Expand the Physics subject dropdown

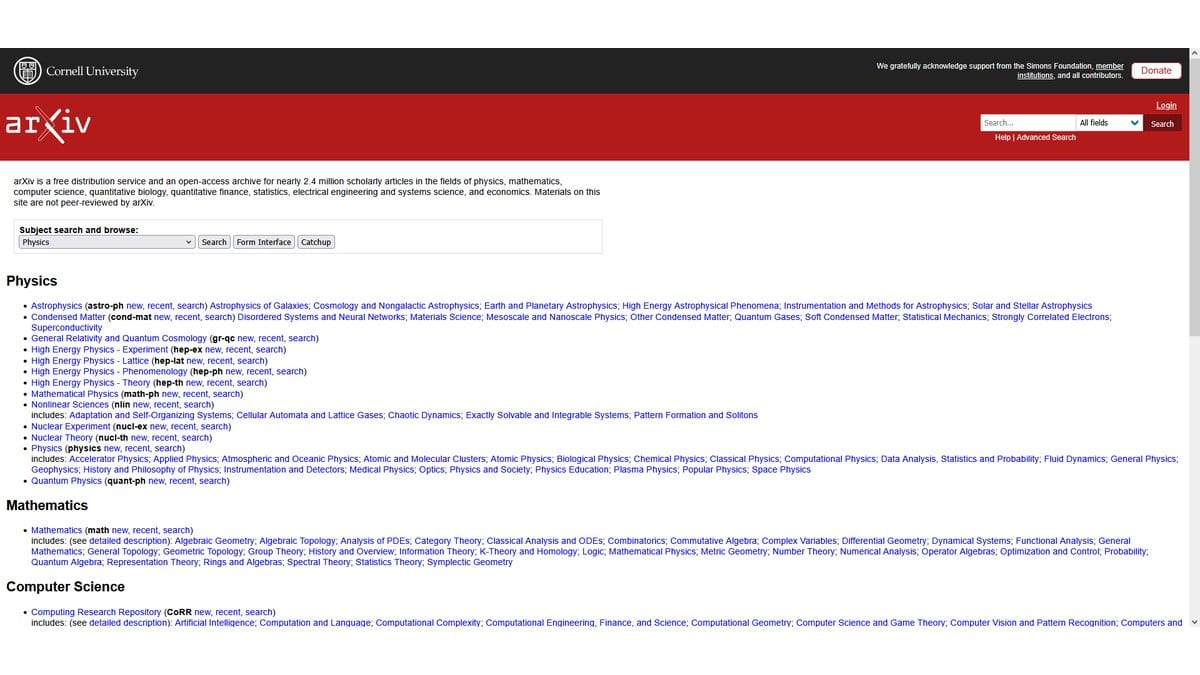pos(107,242)
